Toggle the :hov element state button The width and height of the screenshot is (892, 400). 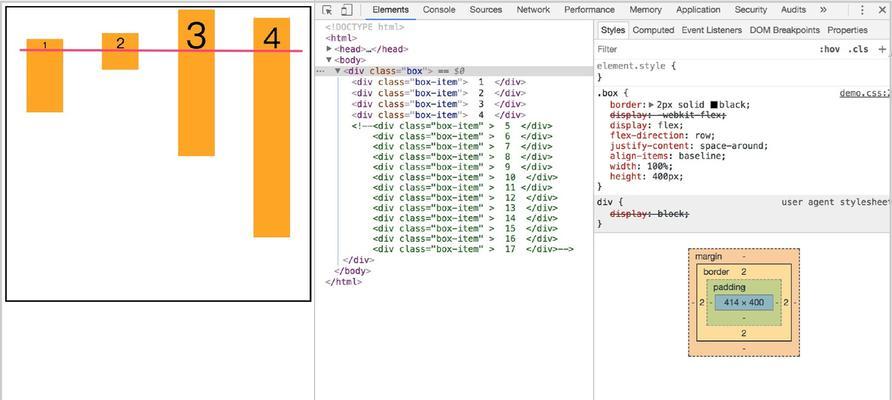(829, 49)
